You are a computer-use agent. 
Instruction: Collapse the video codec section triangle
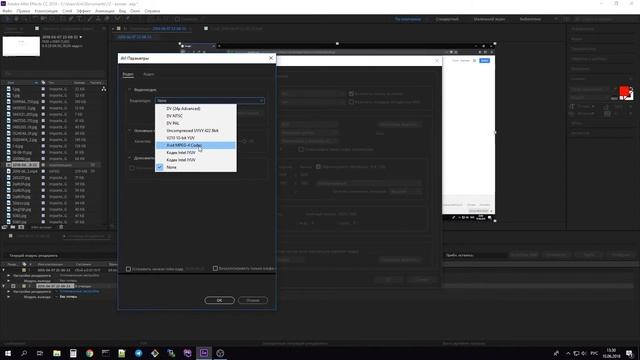point(130,90)
